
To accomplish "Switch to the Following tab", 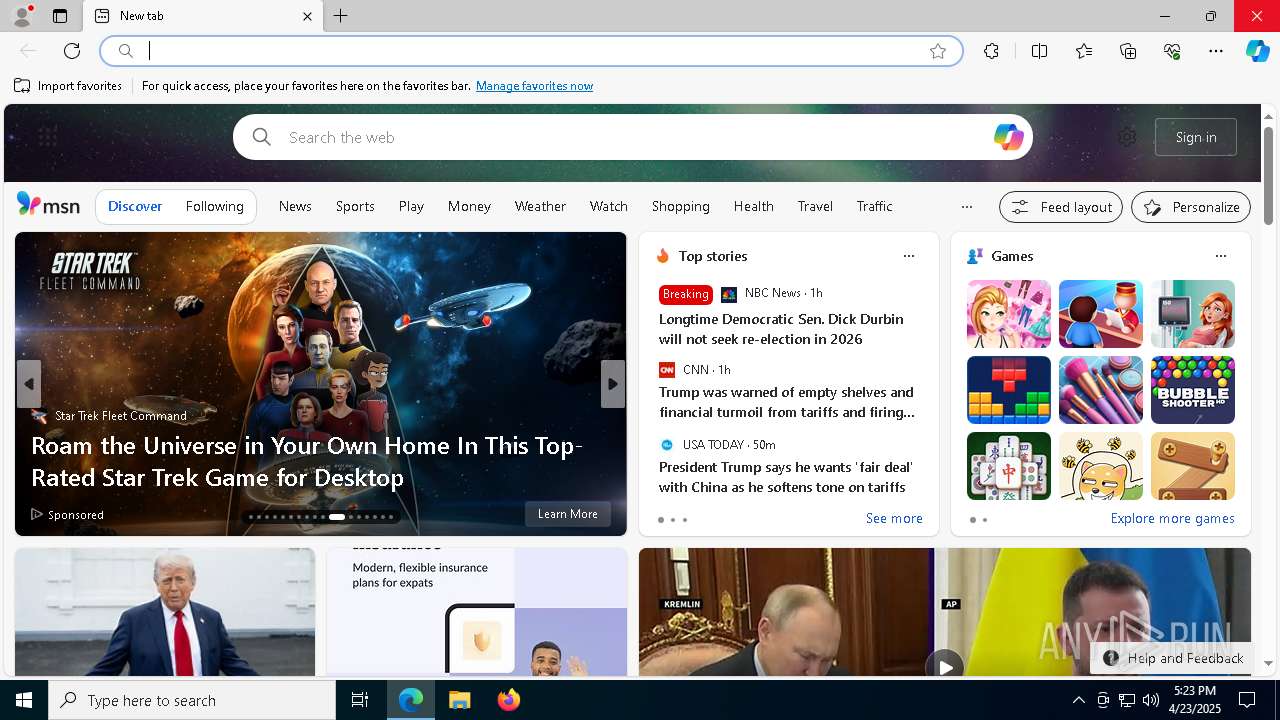I will (214, 206).
